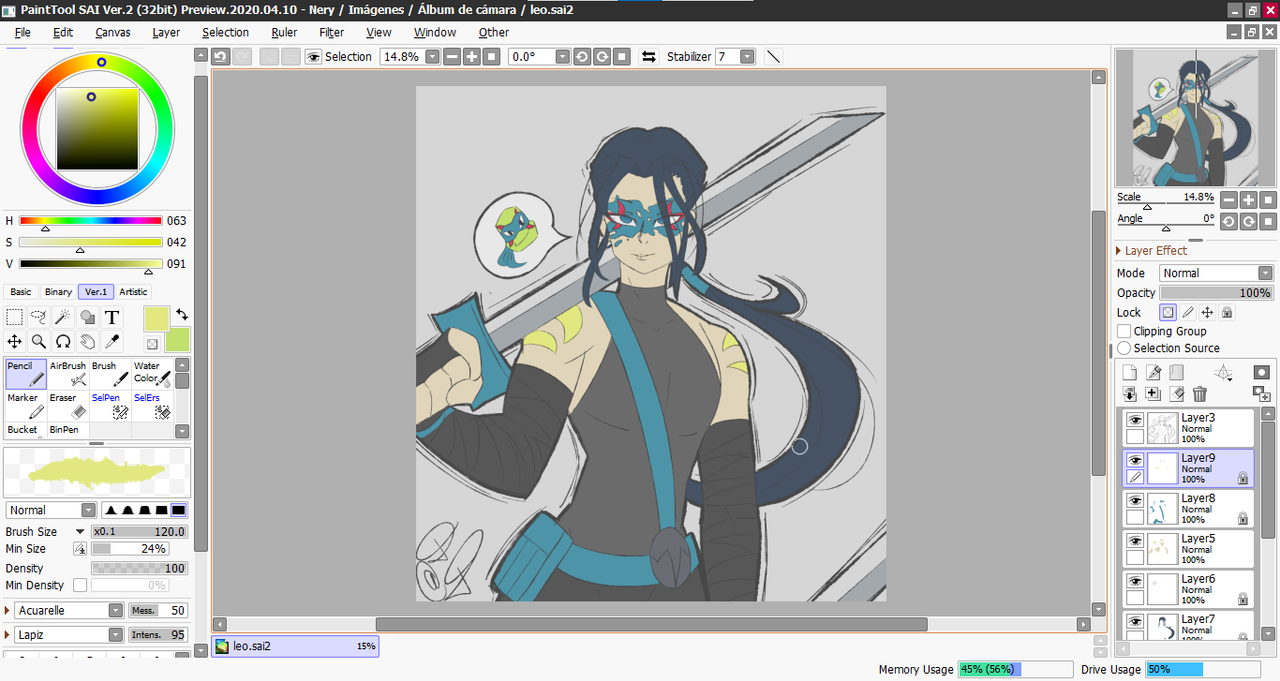Toggle straight line drawing mode
The height and width of the screenshot is (681, 1280).
click(x=773, y=57)
